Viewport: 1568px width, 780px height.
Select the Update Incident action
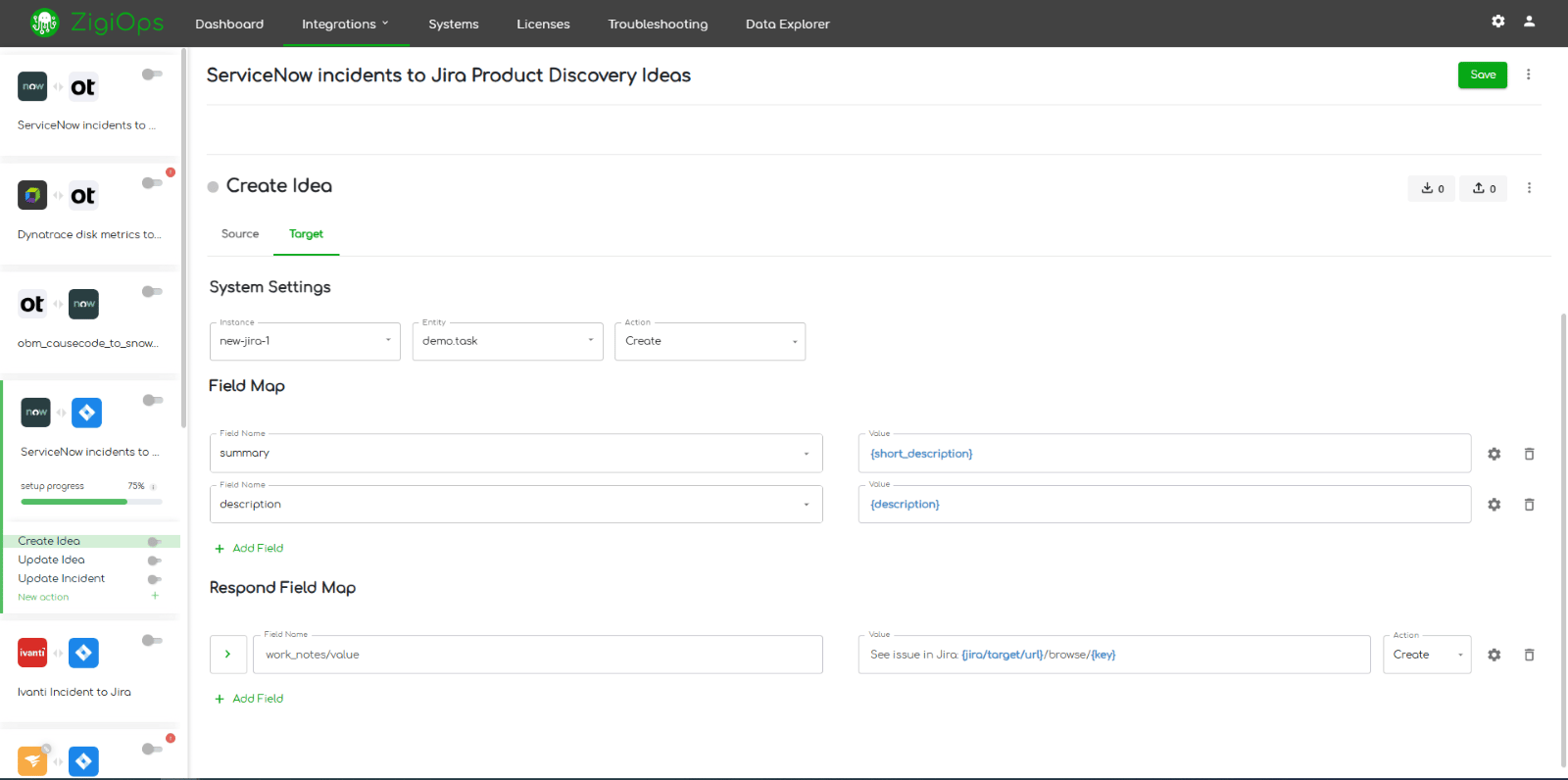click(x=61, y=578)
